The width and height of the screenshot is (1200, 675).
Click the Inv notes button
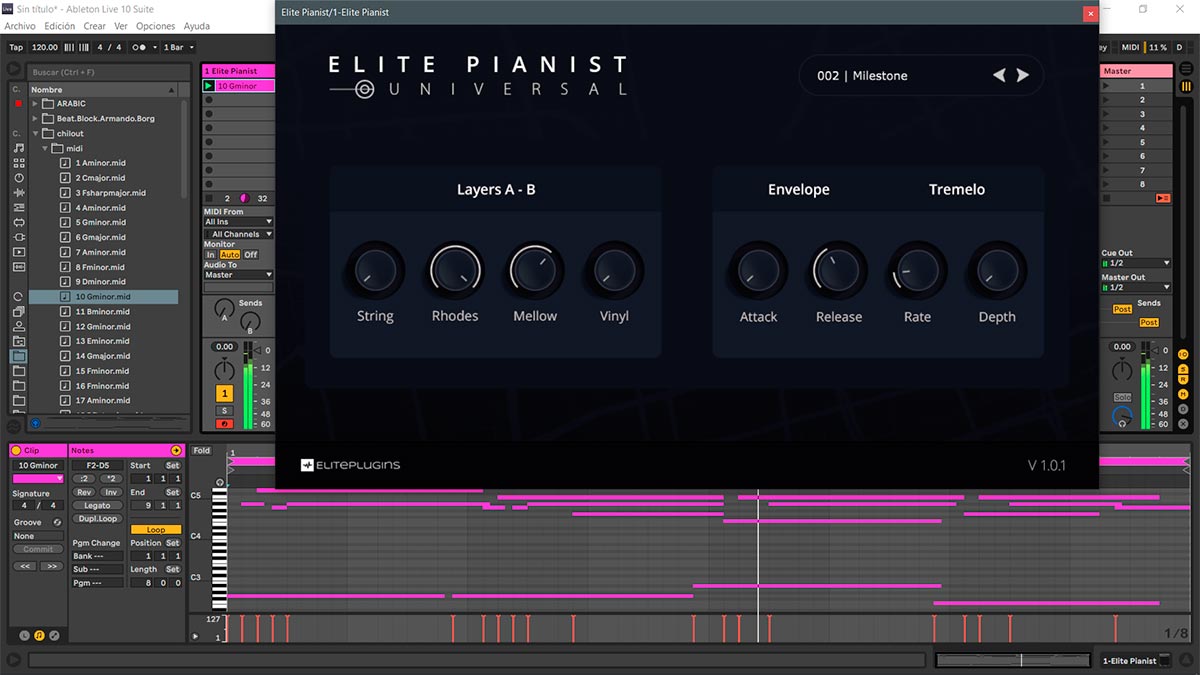[111, 492]
